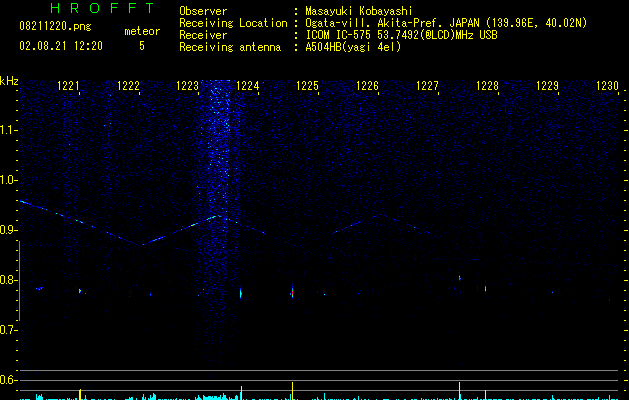Select the file name 08211220.png
This screenshot has width=629, height=400.
click(55, 27)
